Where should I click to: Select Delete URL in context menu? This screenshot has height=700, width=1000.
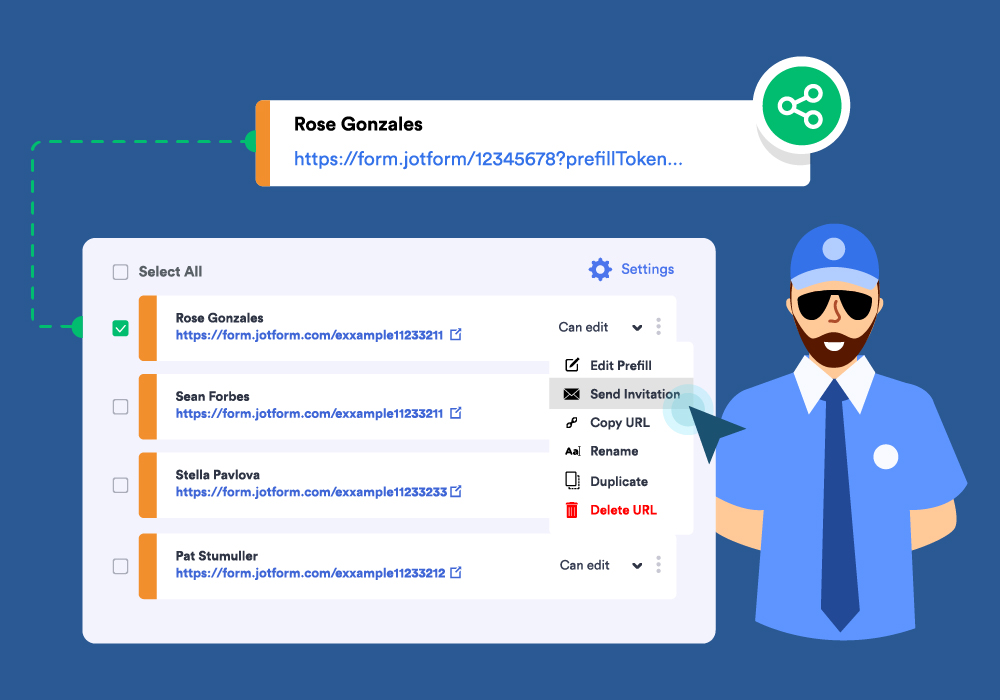pos(622,510)
